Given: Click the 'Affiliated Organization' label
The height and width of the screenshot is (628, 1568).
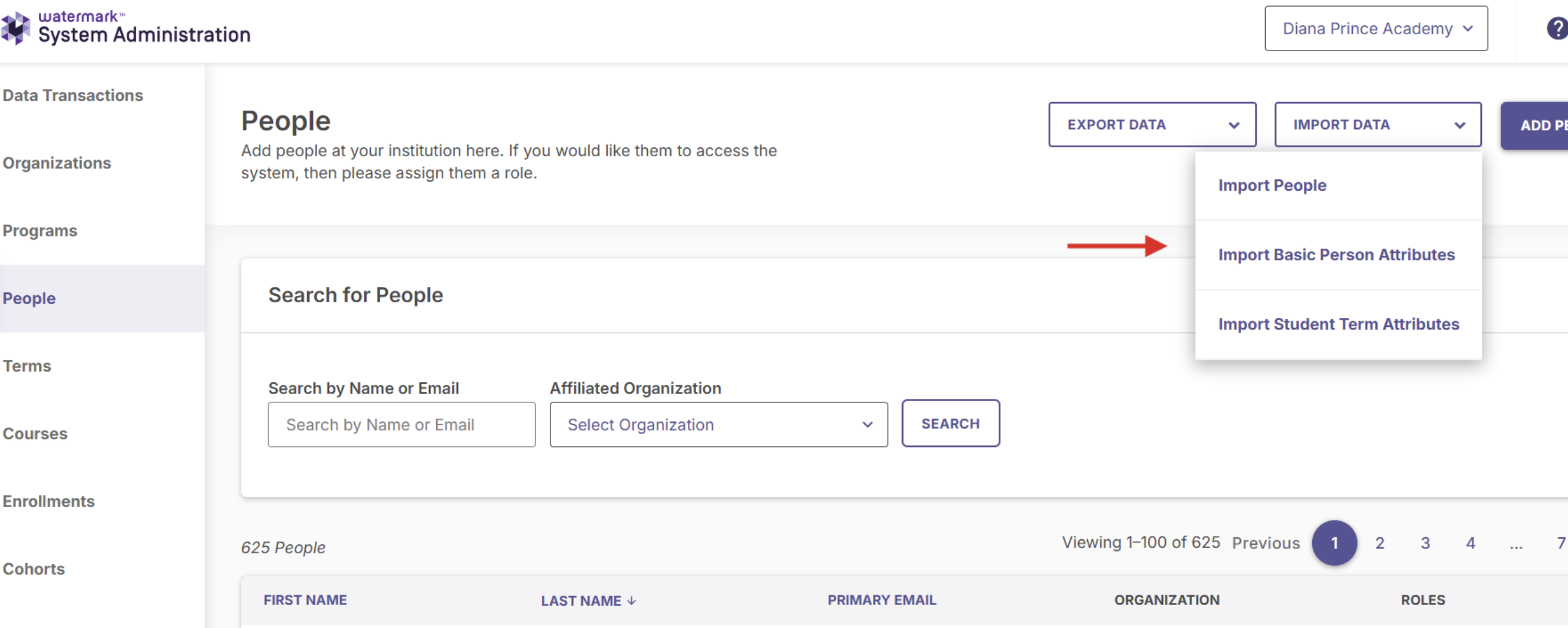Looking at the screenshot, I should click(635, 388).
